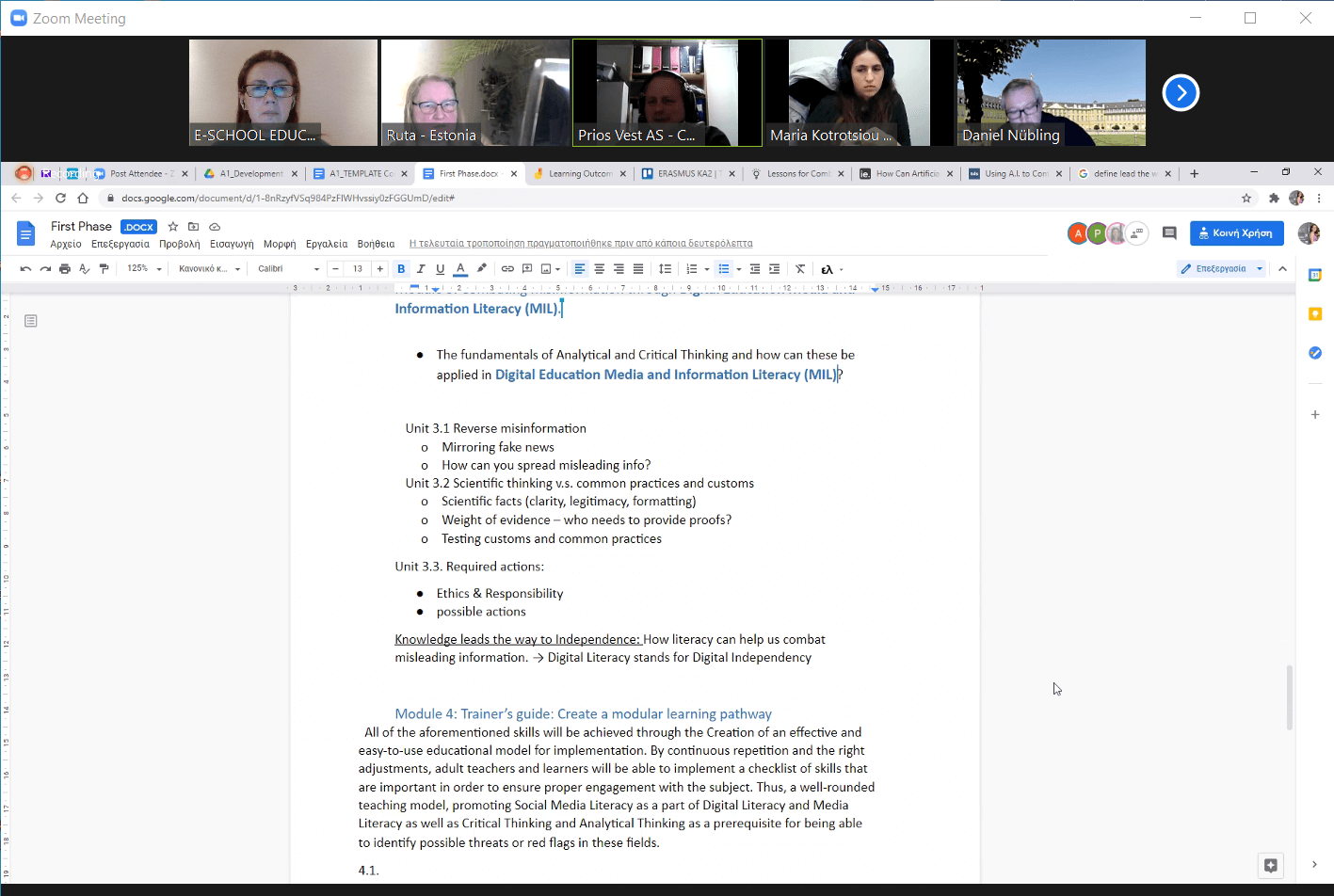This screenshot has width=1334, height=896.
Task: Click the print icon in Docs toolbar
Action: coord(64,269)
